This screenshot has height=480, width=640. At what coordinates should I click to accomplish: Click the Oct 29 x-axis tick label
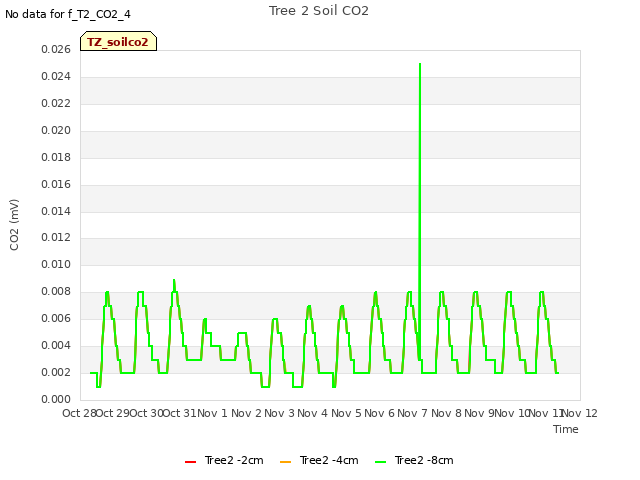113,413
